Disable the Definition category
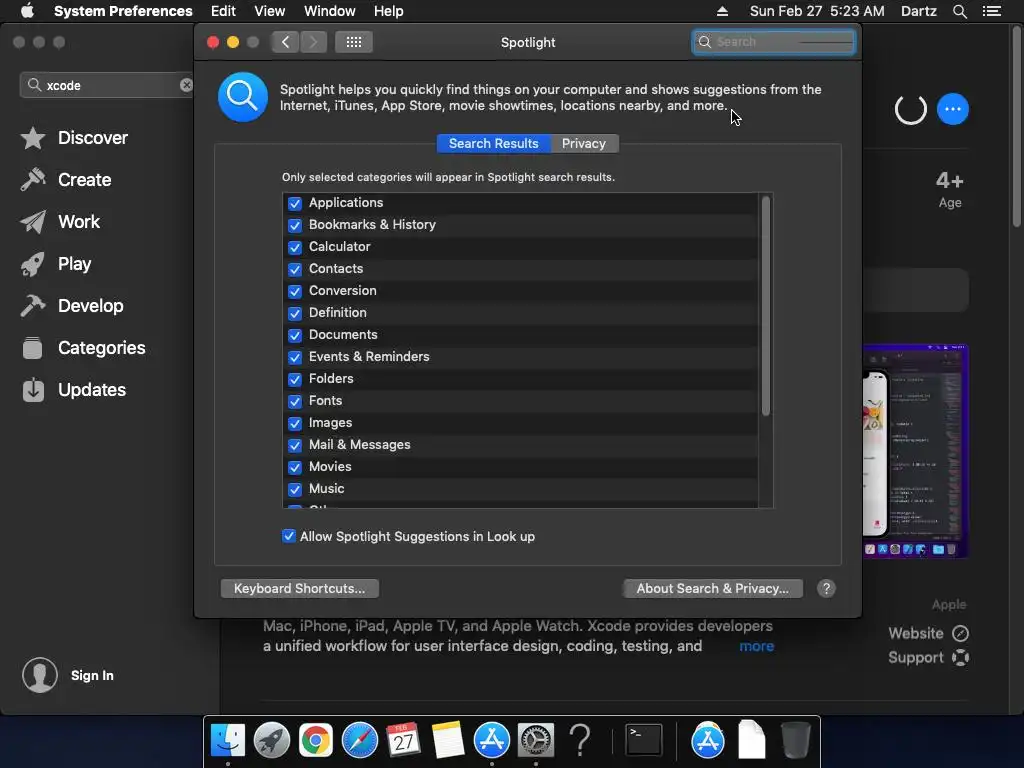The height and width of the screenshot is (768, 1024). (x=295, y=313)
